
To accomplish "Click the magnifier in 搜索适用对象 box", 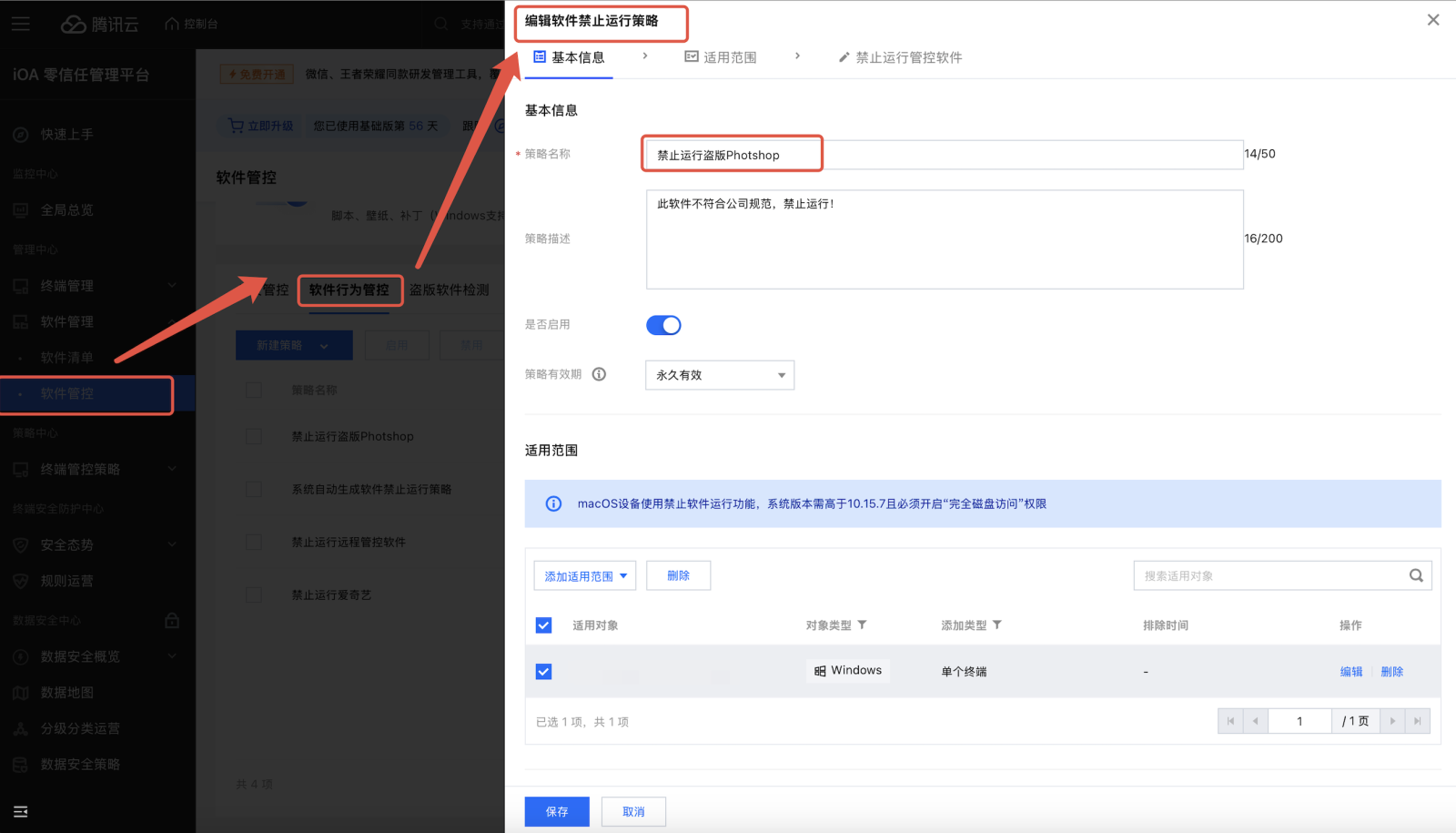I will pos(1416,575).
